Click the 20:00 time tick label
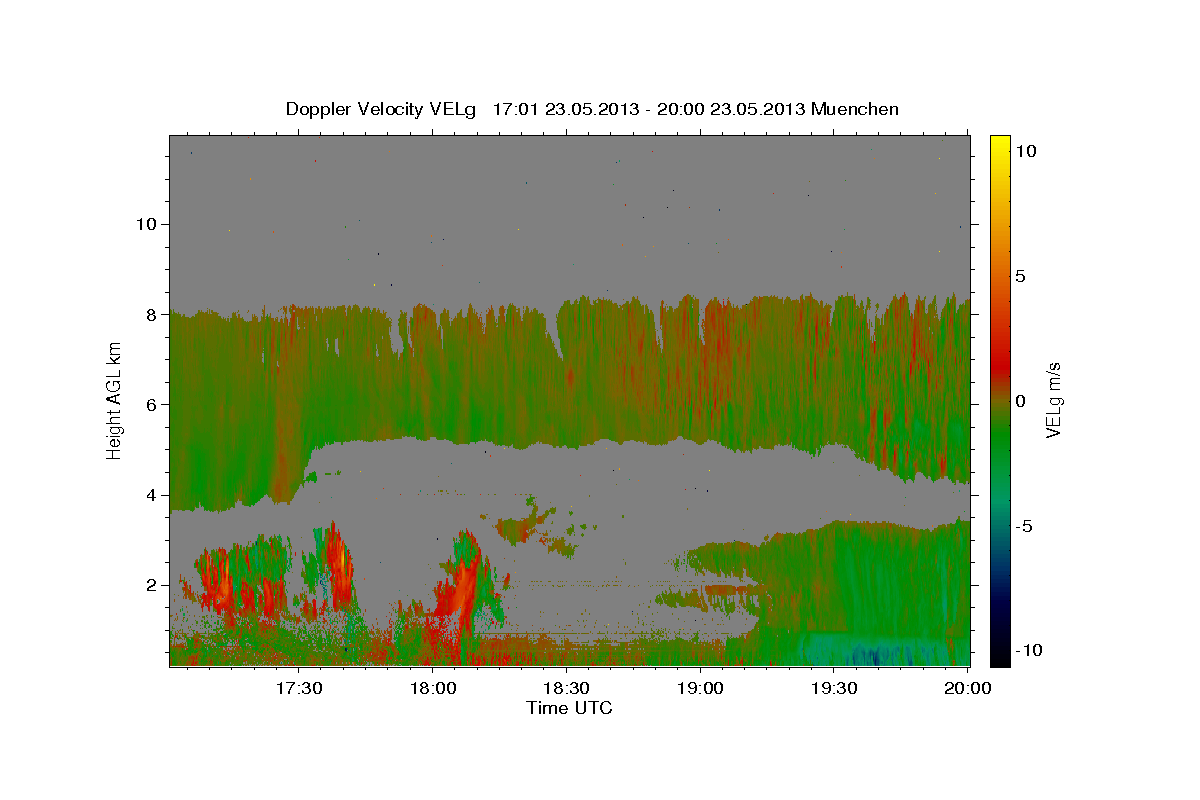The width and height of the screenshot is (1200, 800). coord(966,688)
